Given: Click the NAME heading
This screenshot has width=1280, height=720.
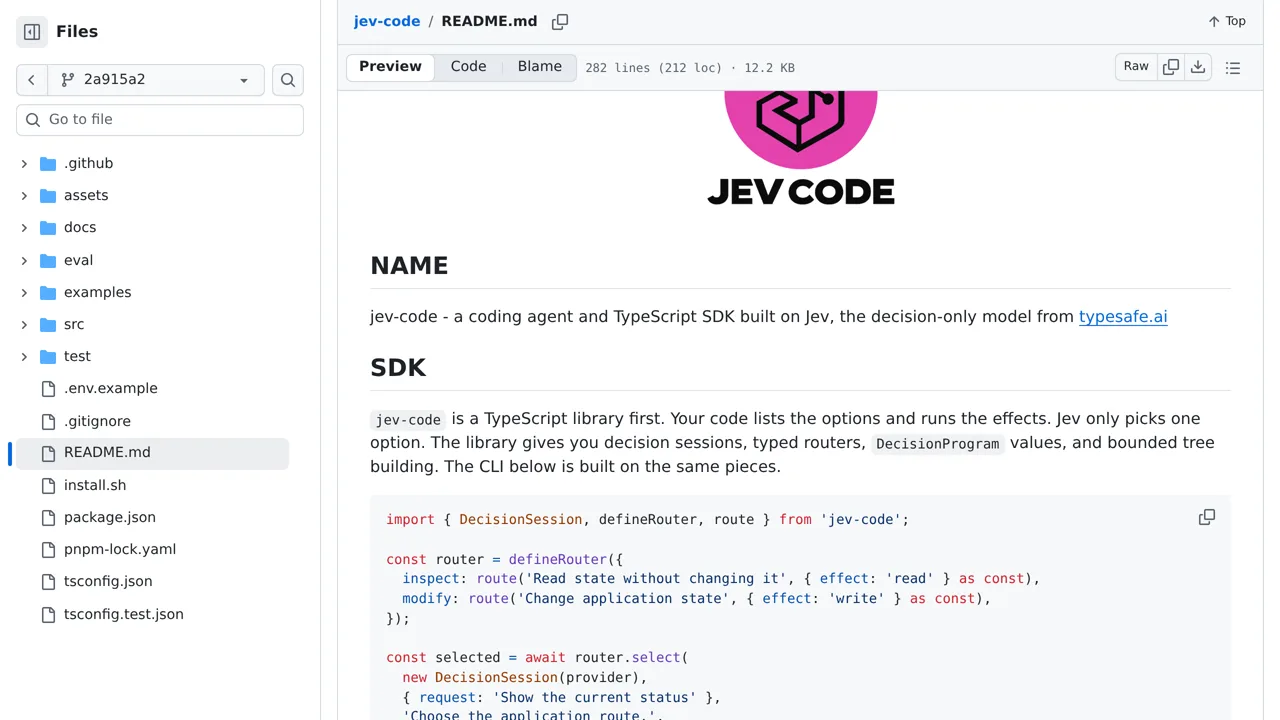Looking at the screenshot, I should tap(409, 265).
